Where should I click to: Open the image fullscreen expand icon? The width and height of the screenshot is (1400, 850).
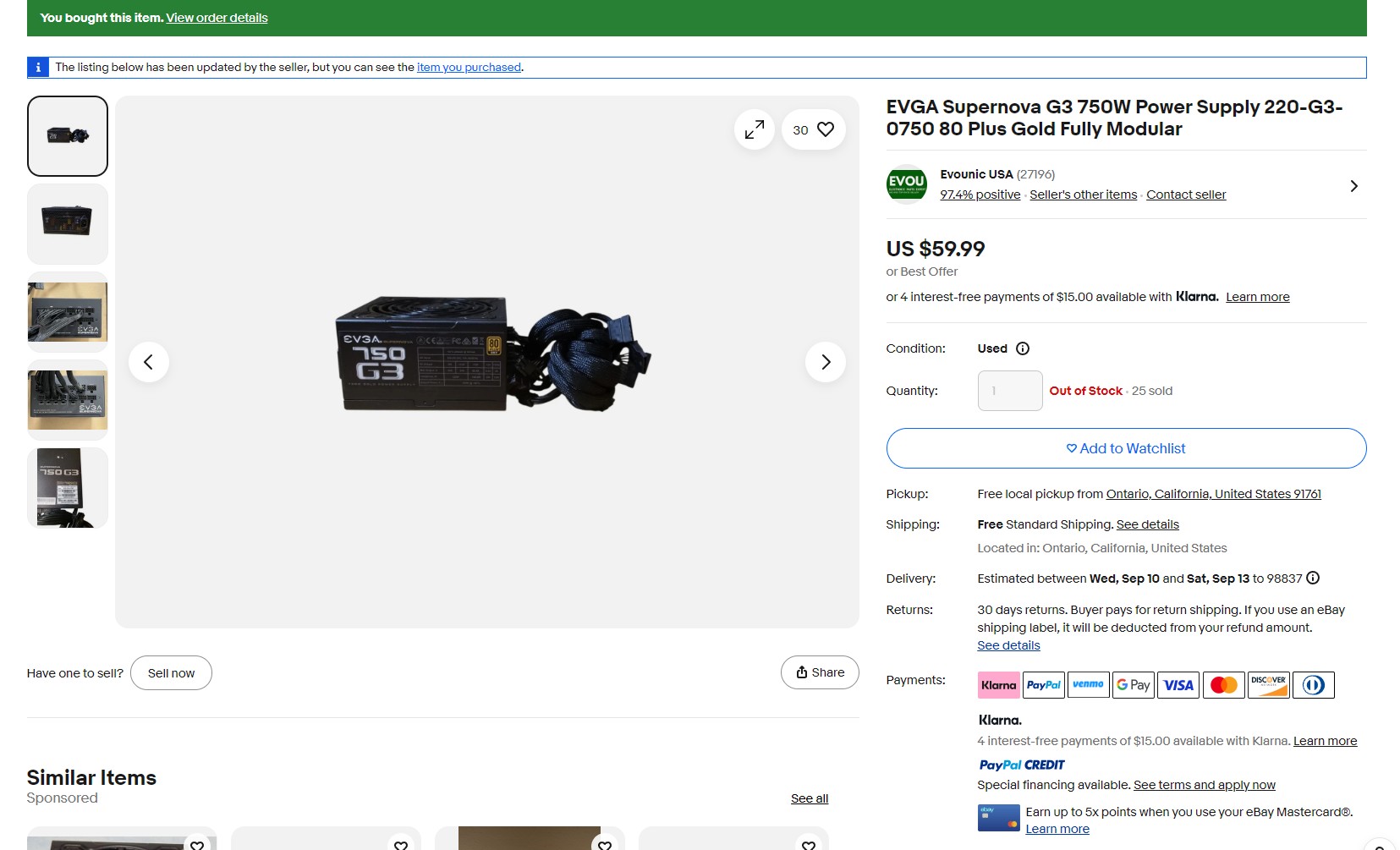pyautogui.click(x=754, y=129)
